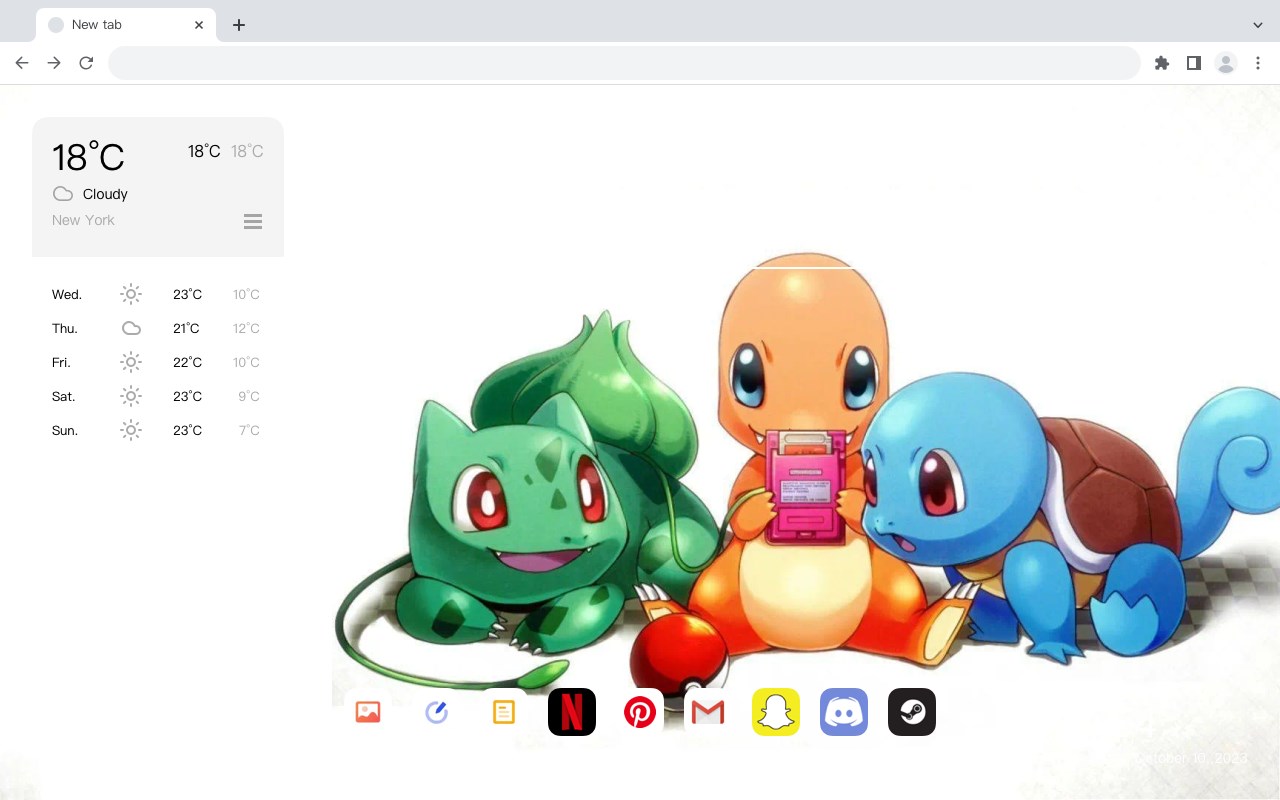Image resolution: width=1280 pixels, height=800 pixels.
Task: Click Sunday's 7°C low temperature
Action: click(x=249, y=430)
